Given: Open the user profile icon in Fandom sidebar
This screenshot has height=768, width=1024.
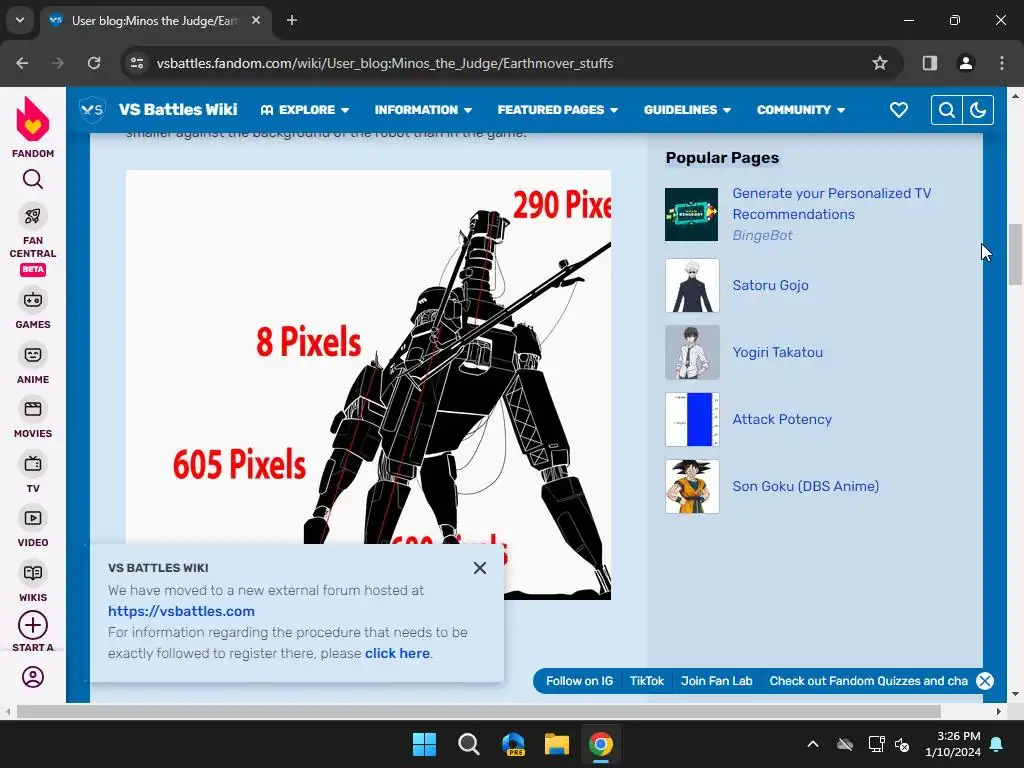Looking at the screenshot, I should [x=33, y=677].
